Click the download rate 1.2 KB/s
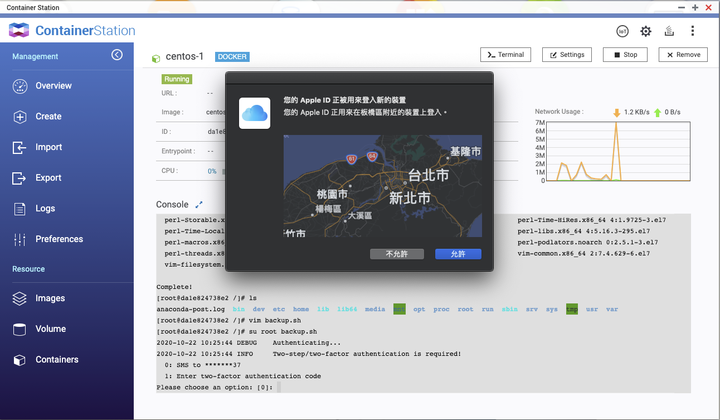 (x=636, y=112)
